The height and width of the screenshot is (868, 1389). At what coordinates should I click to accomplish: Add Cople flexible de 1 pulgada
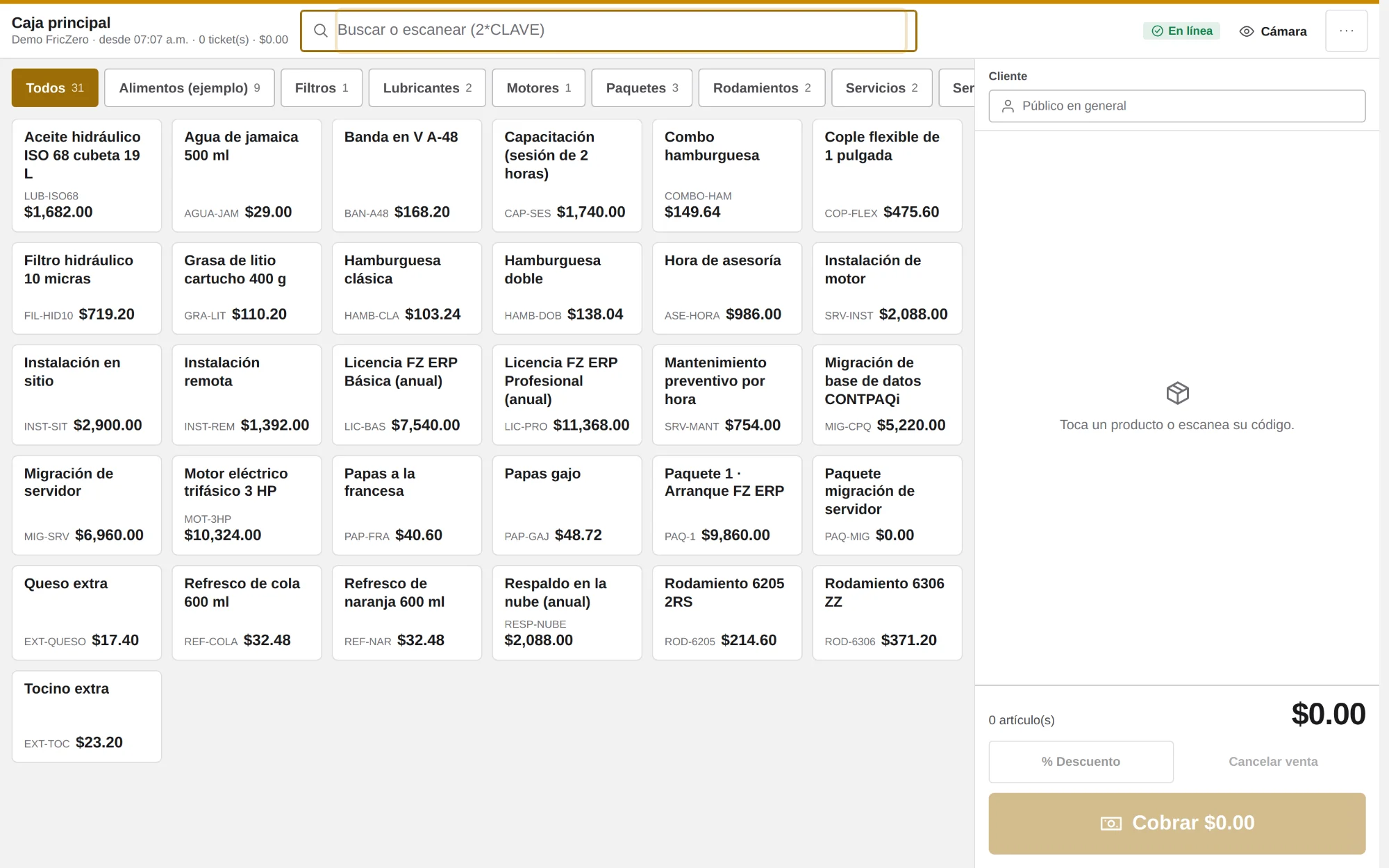click(x=887, y=175)
